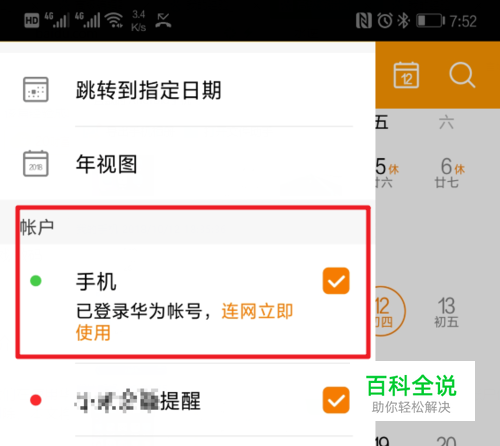The width and height of the screenshot is (500, 446).
Task: Tap the NFC status bar icon
Action: coord(363,21)
